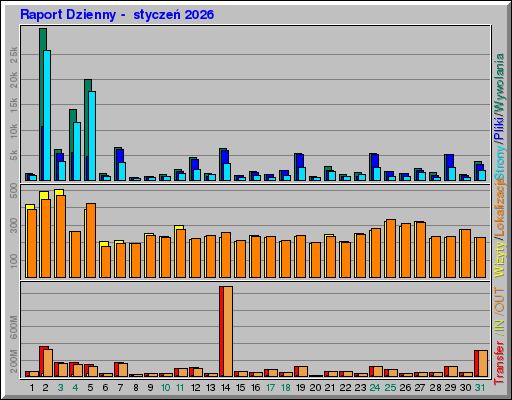Select green day label 31
Screen dimensions: 512x400
(480, 388)
